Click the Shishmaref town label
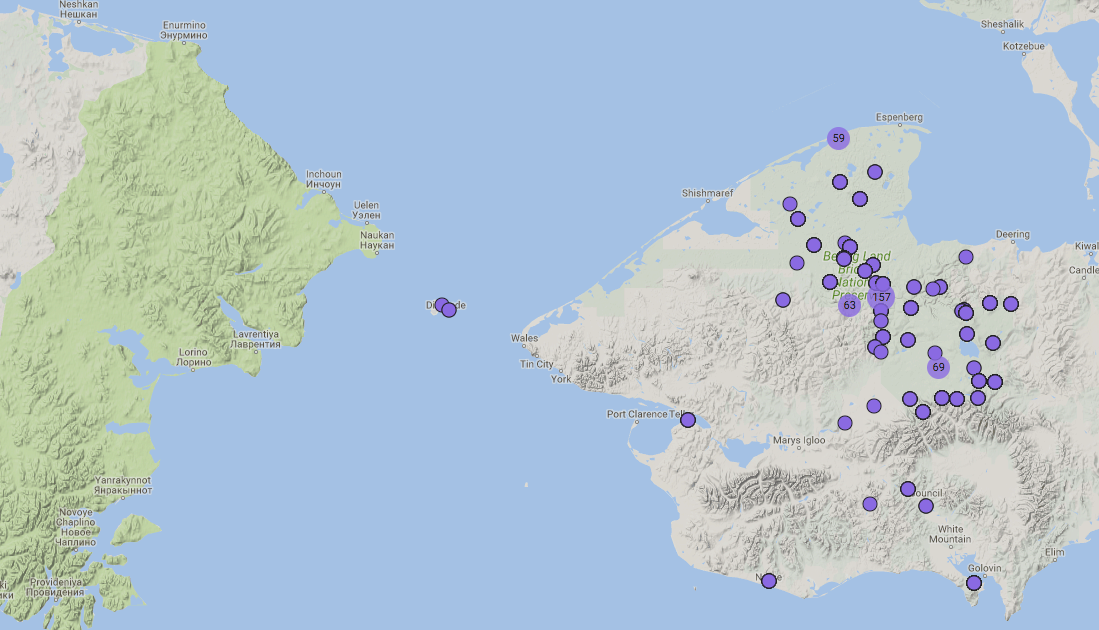This screenshot has width=1099, height=630. pyautogui.click(x=707, y=193)
